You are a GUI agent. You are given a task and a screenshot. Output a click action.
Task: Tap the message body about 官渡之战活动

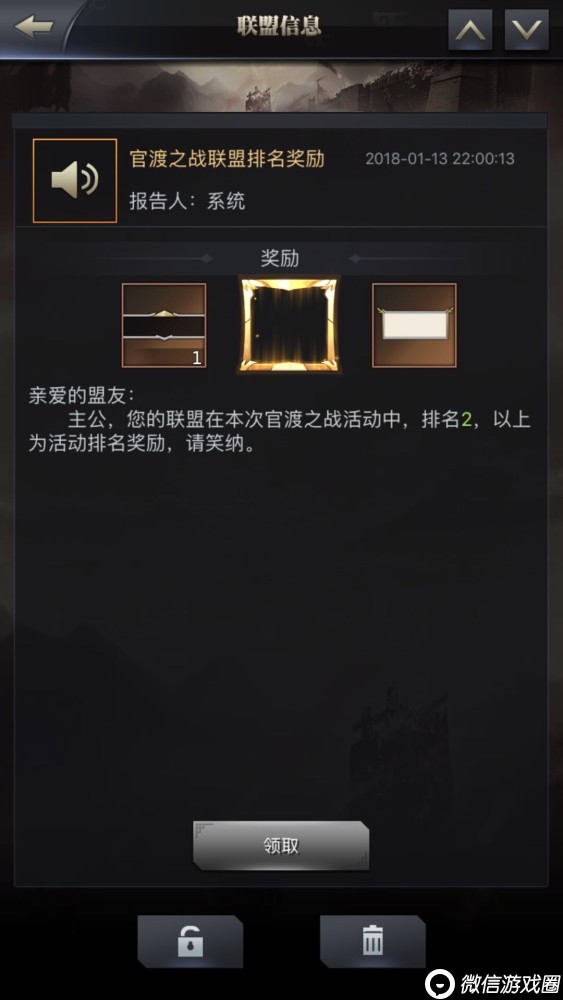point(279,432)
